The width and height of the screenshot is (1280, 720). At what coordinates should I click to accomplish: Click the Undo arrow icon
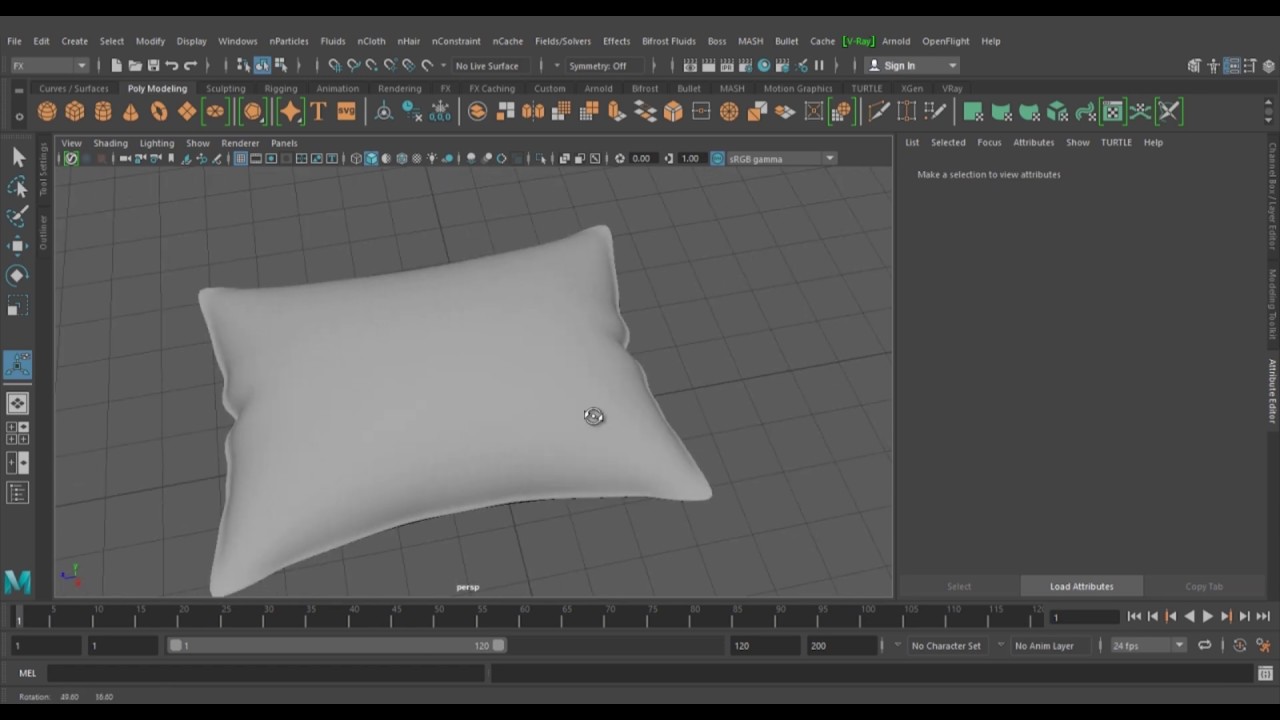click(x=172, y=66)
